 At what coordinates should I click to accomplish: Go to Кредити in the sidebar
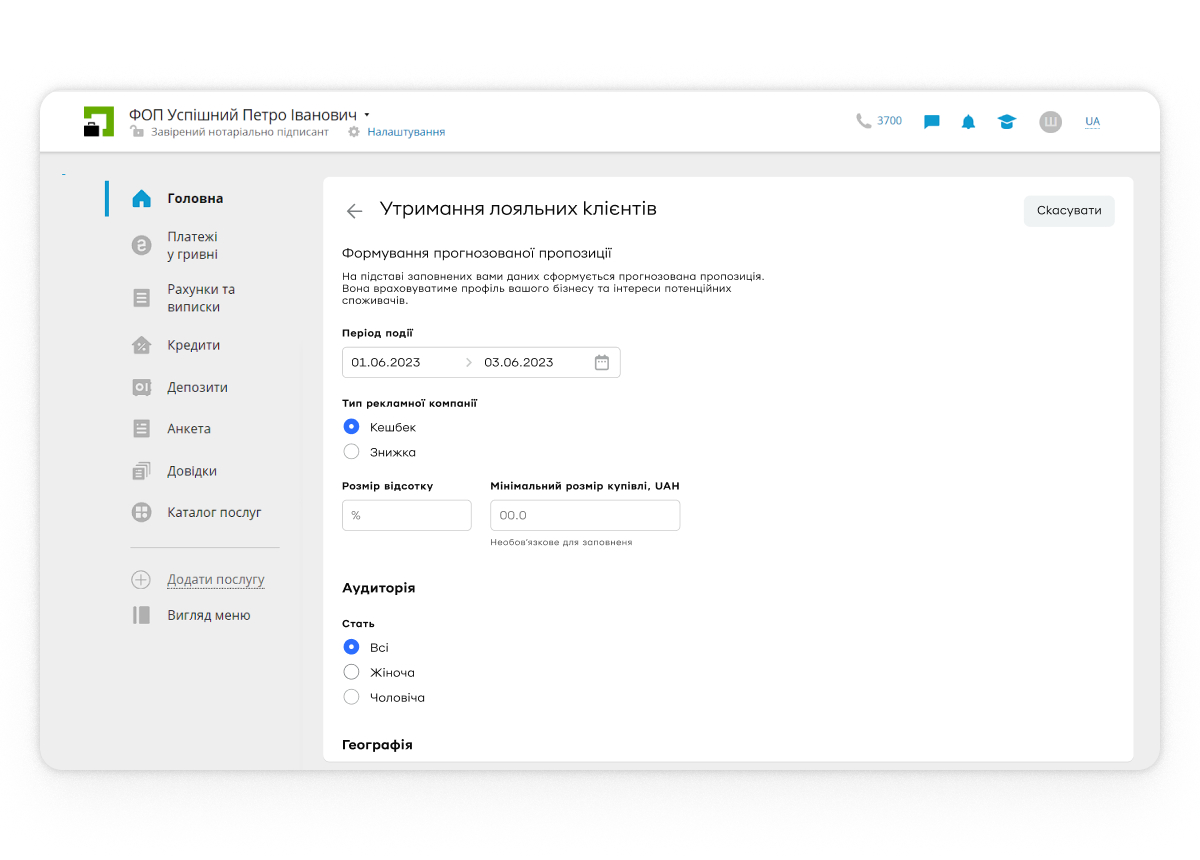pos(193,345)
